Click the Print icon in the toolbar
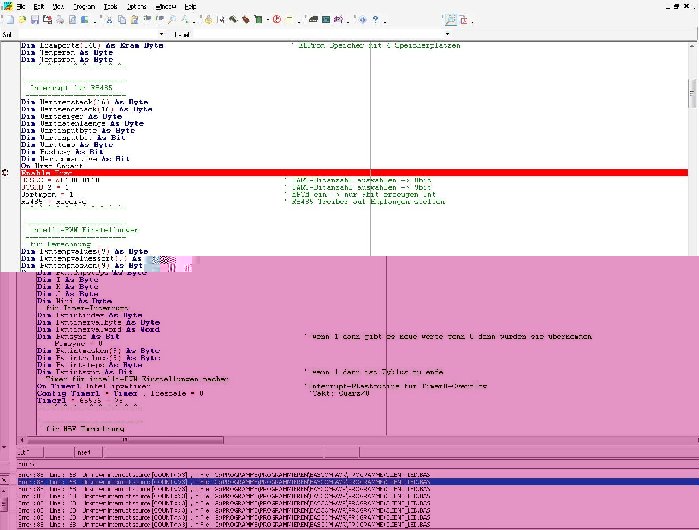 click(59, 20)
